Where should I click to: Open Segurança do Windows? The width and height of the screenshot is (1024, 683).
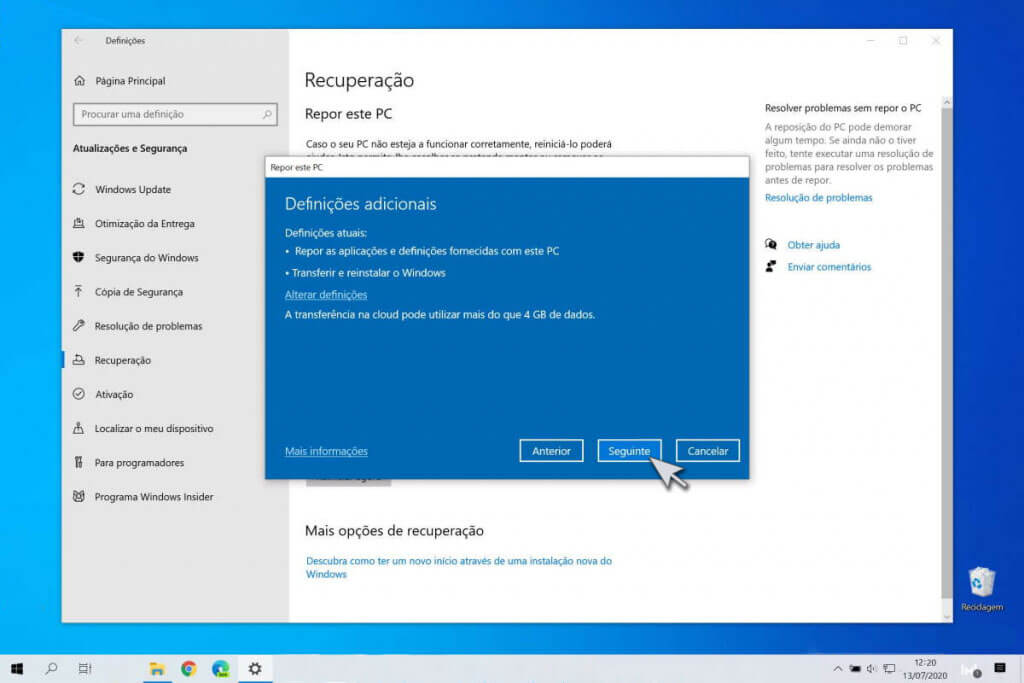pyautogui.click(x=146, y=258)
